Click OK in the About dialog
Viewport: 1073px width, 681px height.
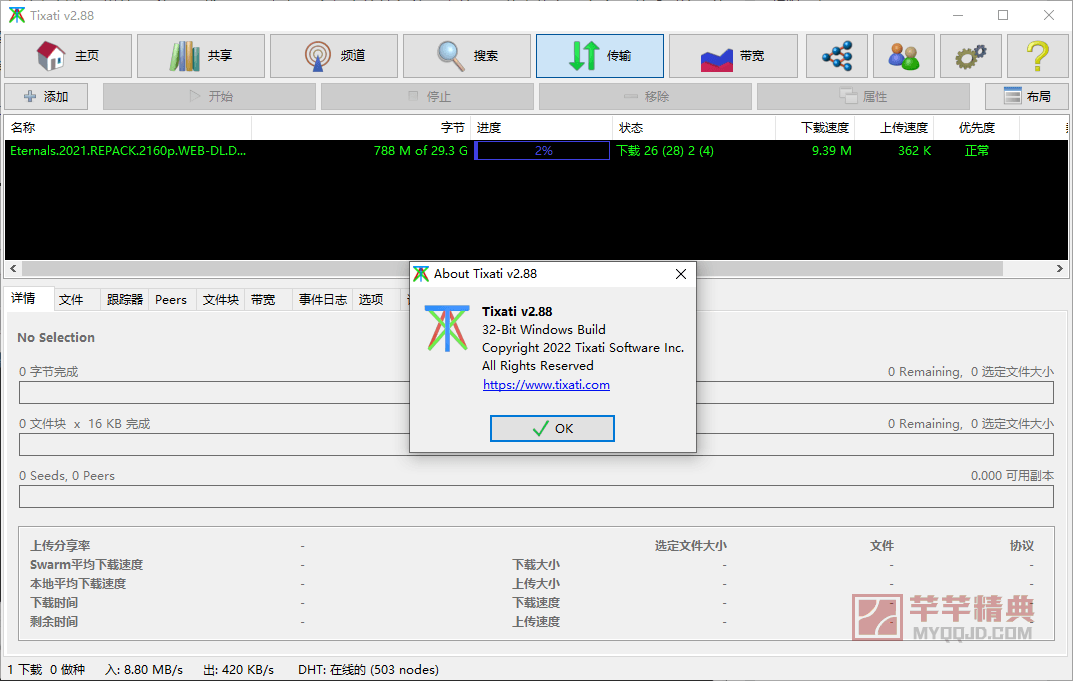coord(552,428)
